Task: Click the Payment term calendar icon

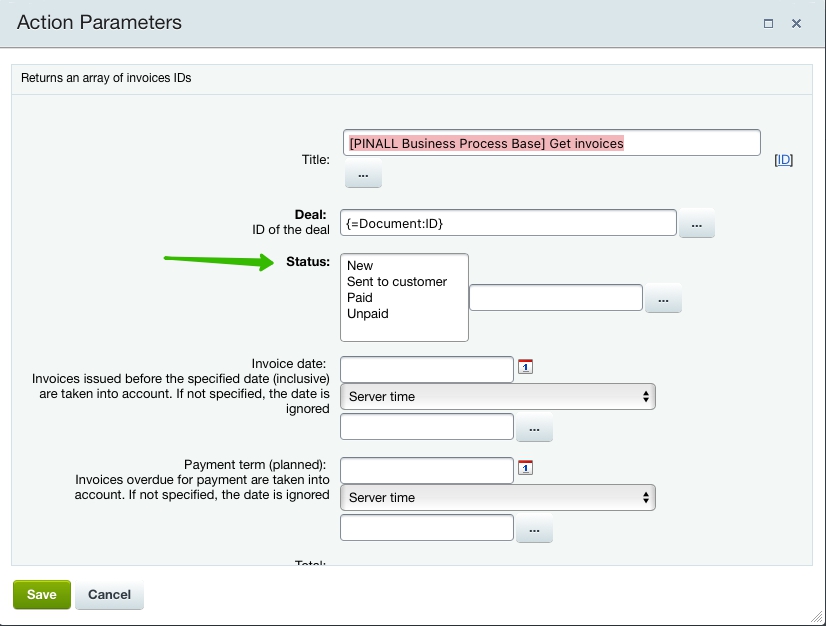Action: point(526,467)
